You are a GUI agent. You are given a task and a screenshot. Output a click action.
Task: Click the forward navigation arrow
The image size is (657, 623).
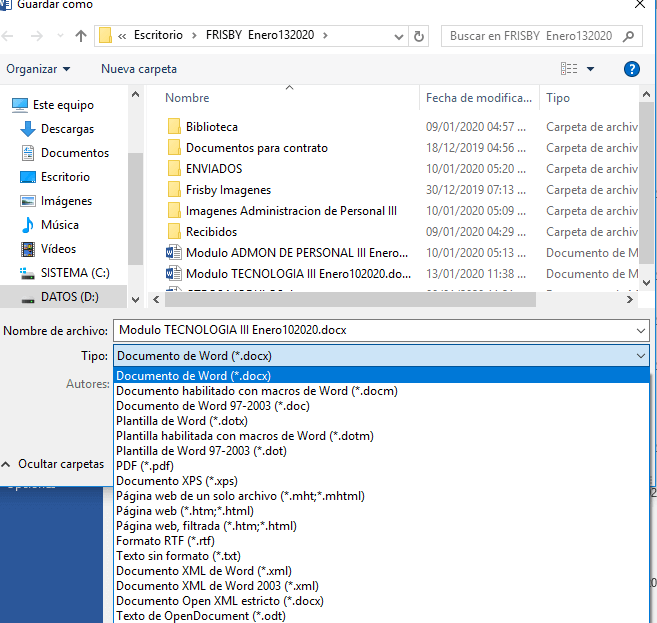37,36
